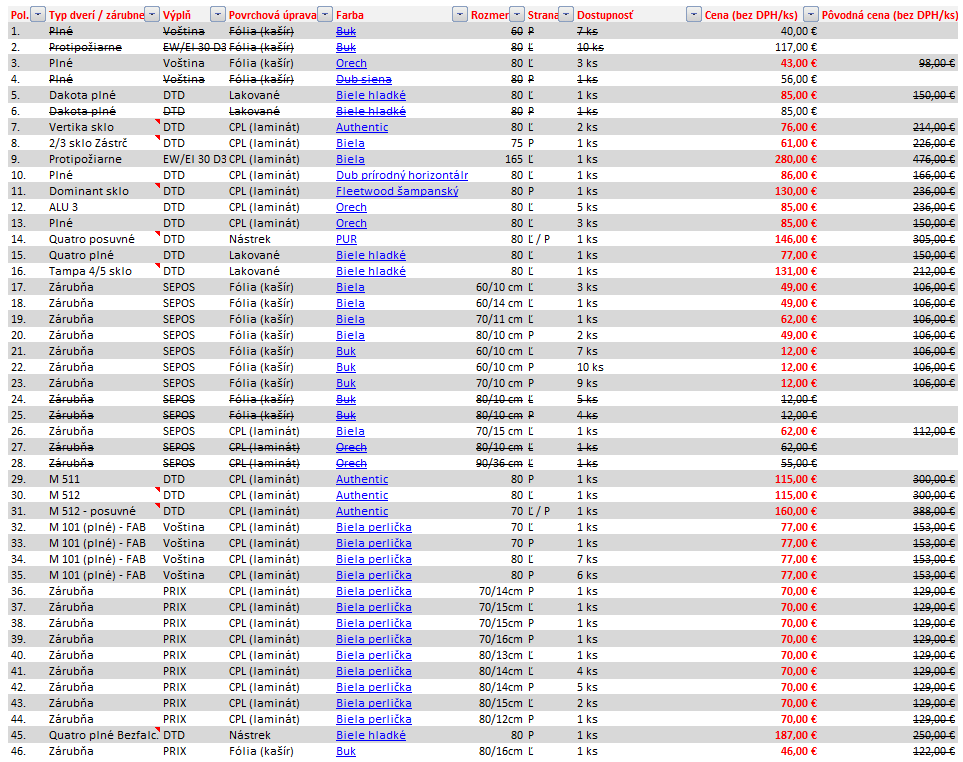Viewport: 963px width, 762px height.
Task: Follow the Biele hladké link in row 5
Action: 371,95
